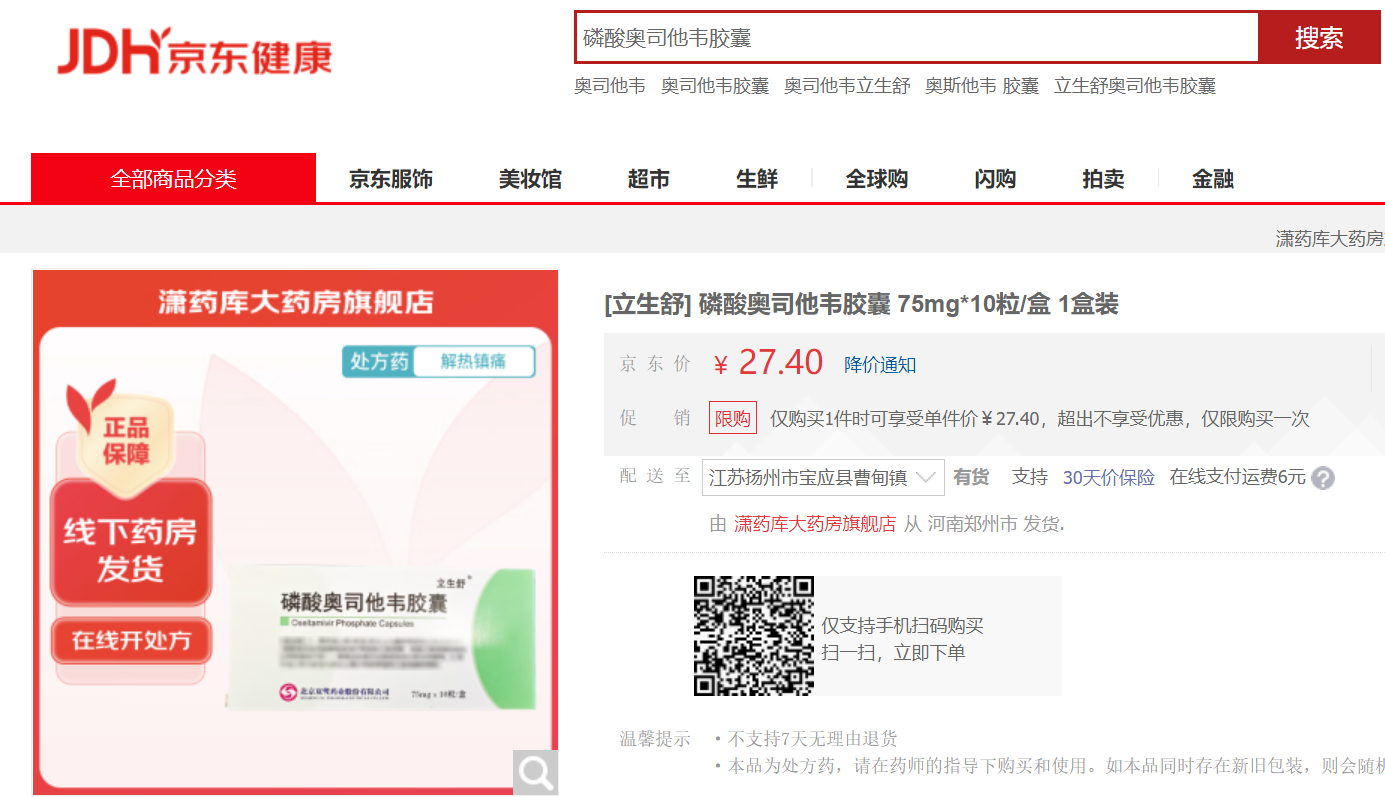Click the question mark help icon beside 运费6元
The width and height of the screenshot is (1385, 797).
[x=1323, y=478]
